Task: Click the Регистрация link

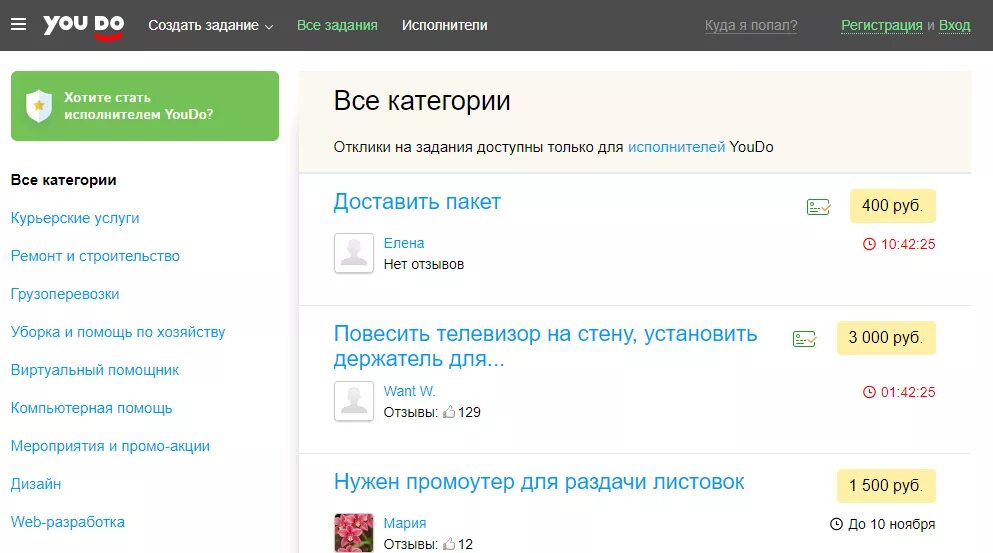Action: point(882,25)
